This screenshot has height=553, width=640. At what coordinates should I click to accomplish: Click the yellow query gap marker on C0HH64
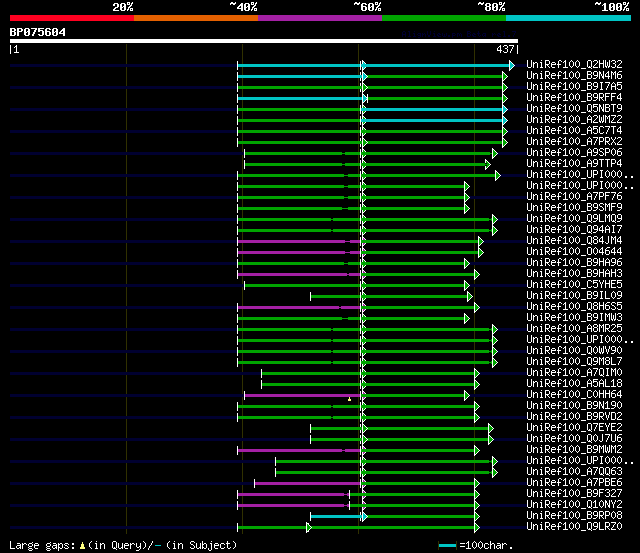click(x=349, y=399)
